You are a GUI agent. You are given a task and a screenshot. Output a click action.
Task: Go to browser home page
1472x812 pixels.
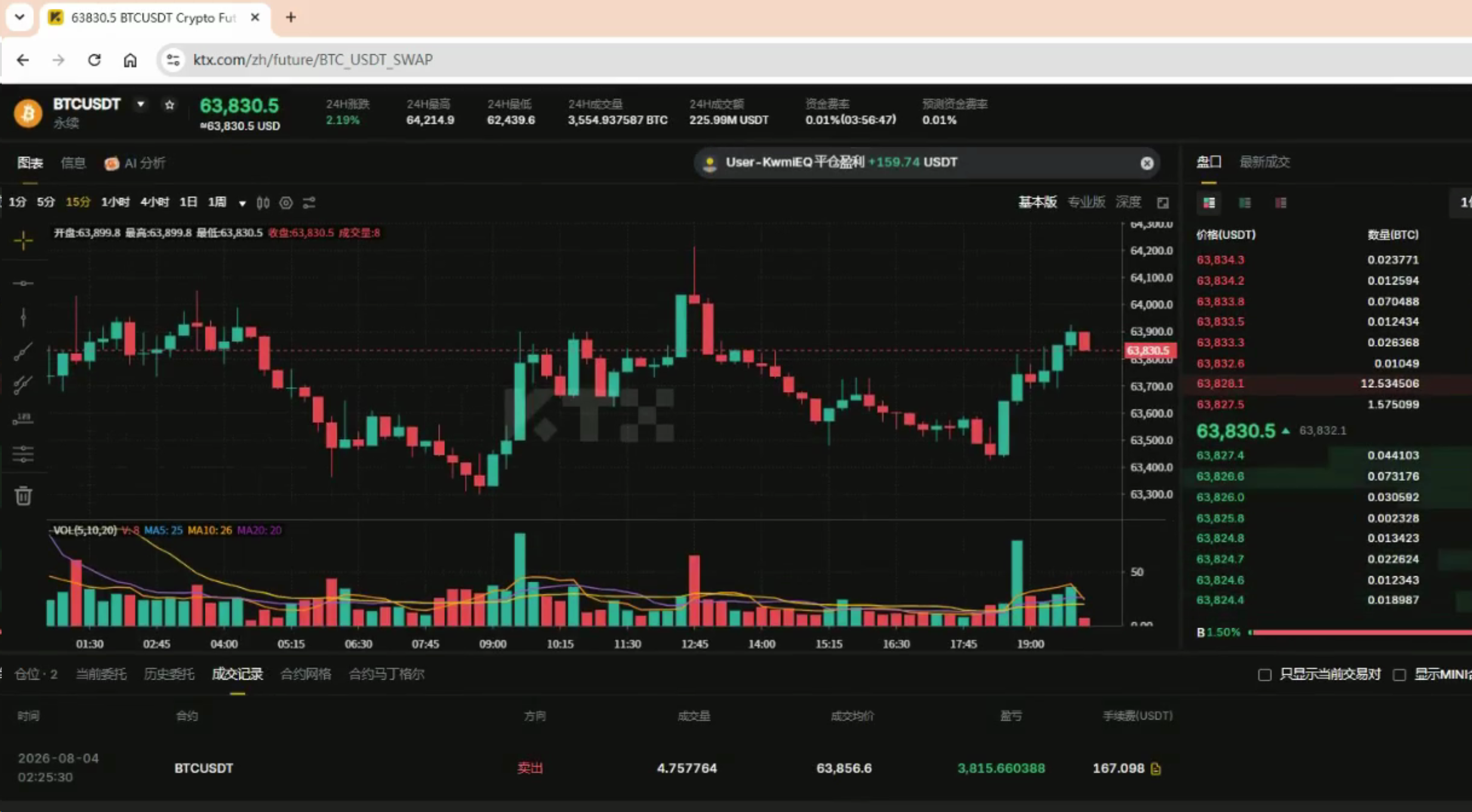130,60
